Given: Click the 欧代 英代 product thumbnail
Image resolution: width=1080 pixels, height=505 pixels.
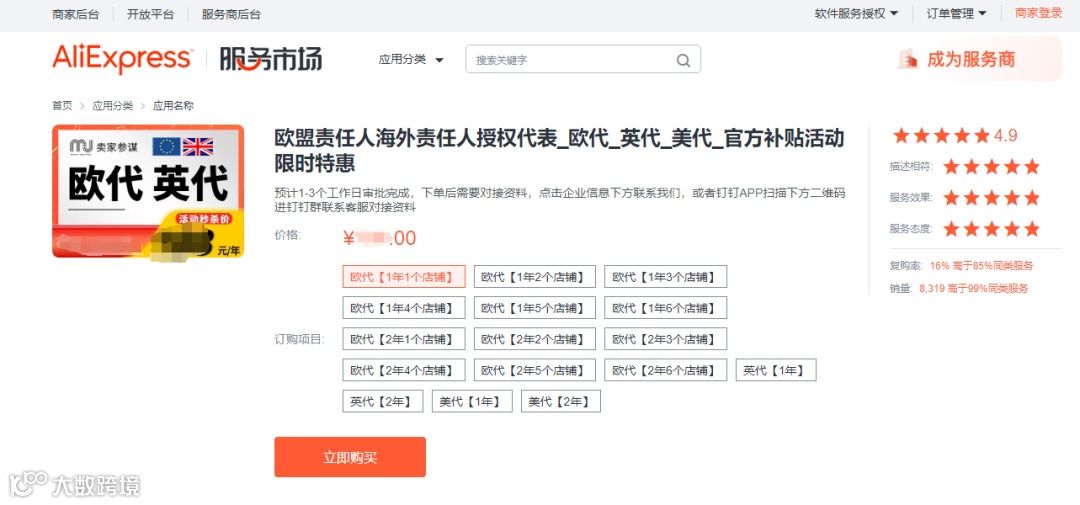Looking at the screenshot, I should tap(148, 191).
